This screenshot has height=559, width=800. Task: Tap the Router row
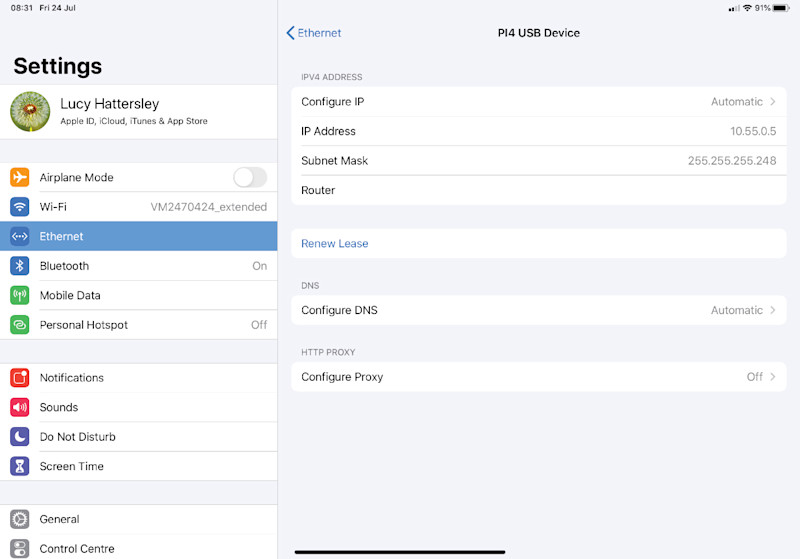tap(539, 190)
